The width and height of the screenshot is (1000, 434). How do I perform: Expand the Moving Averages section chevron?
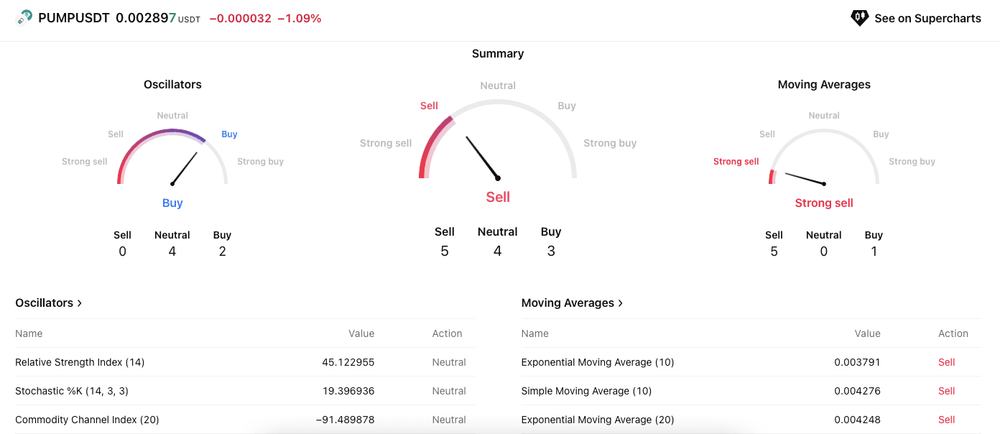[x=620, y=303]
